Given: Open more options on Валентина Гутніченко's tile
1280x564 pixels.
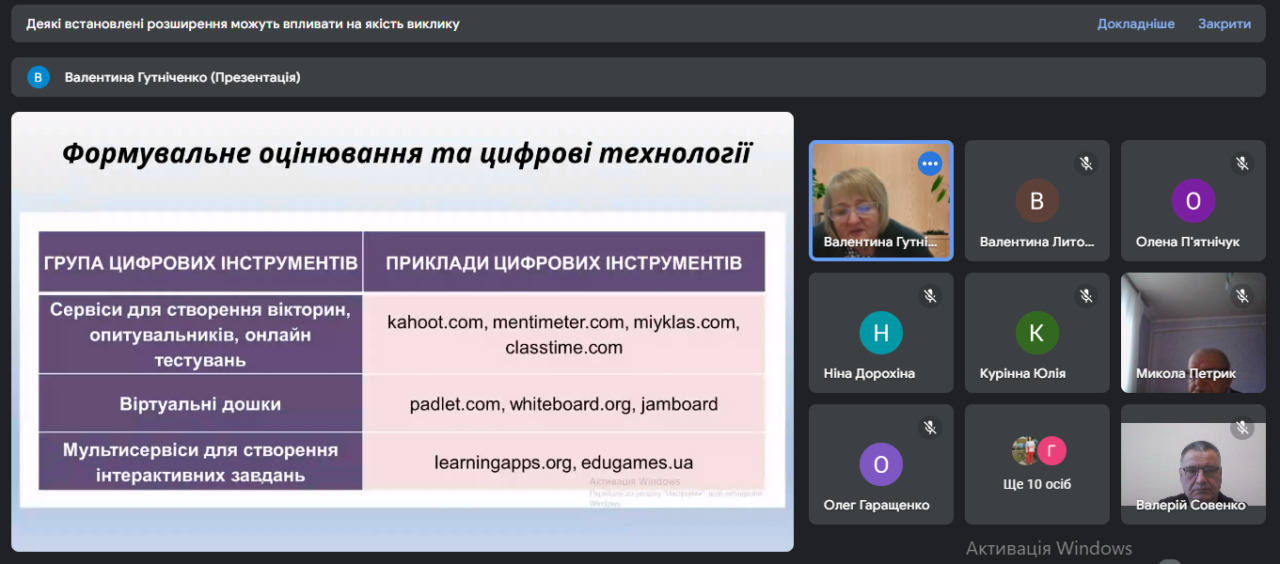Looking at the screenshot, I should click(930, 164).
